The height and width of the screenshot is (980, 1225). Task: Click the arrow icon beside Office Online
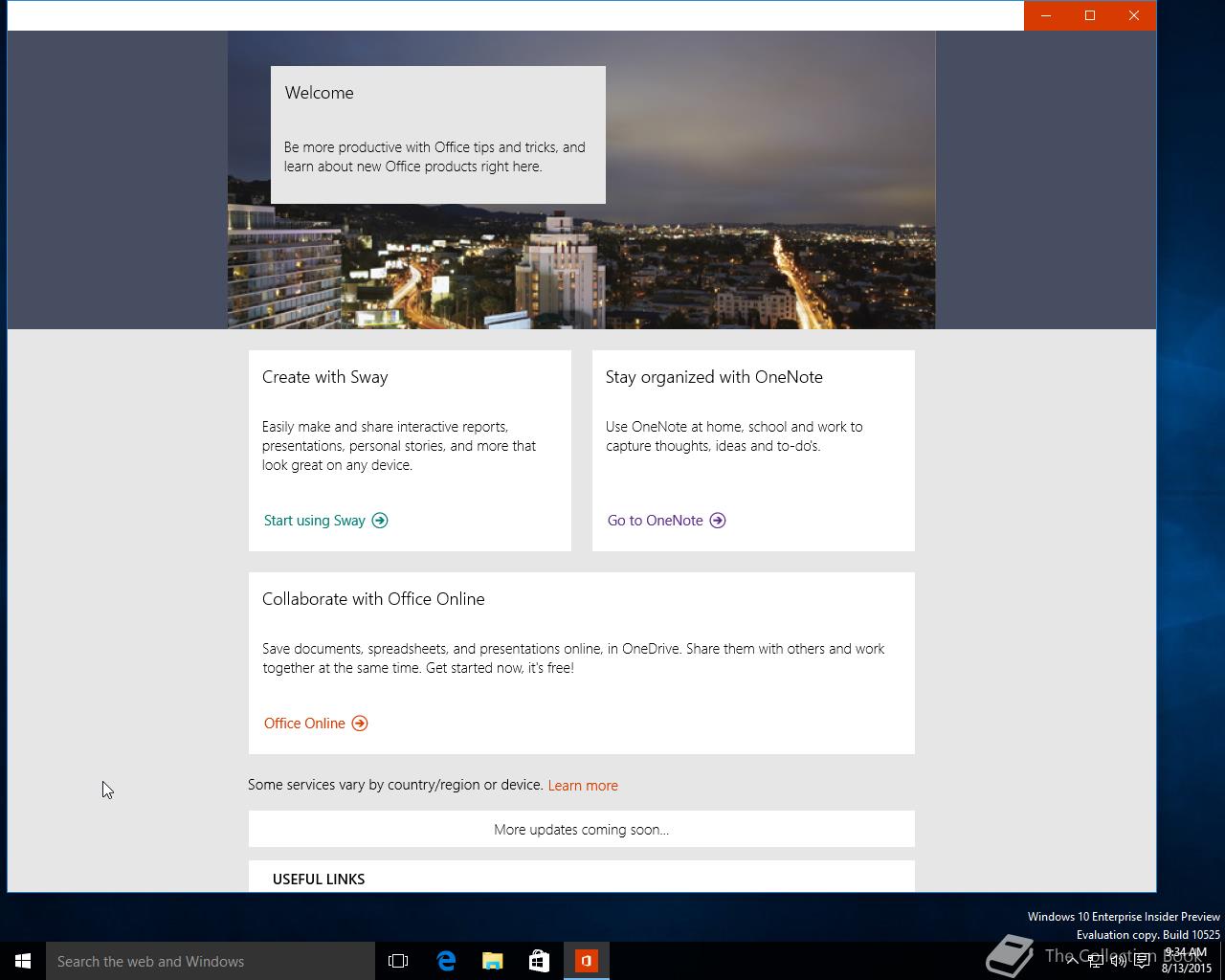(360, 724)
